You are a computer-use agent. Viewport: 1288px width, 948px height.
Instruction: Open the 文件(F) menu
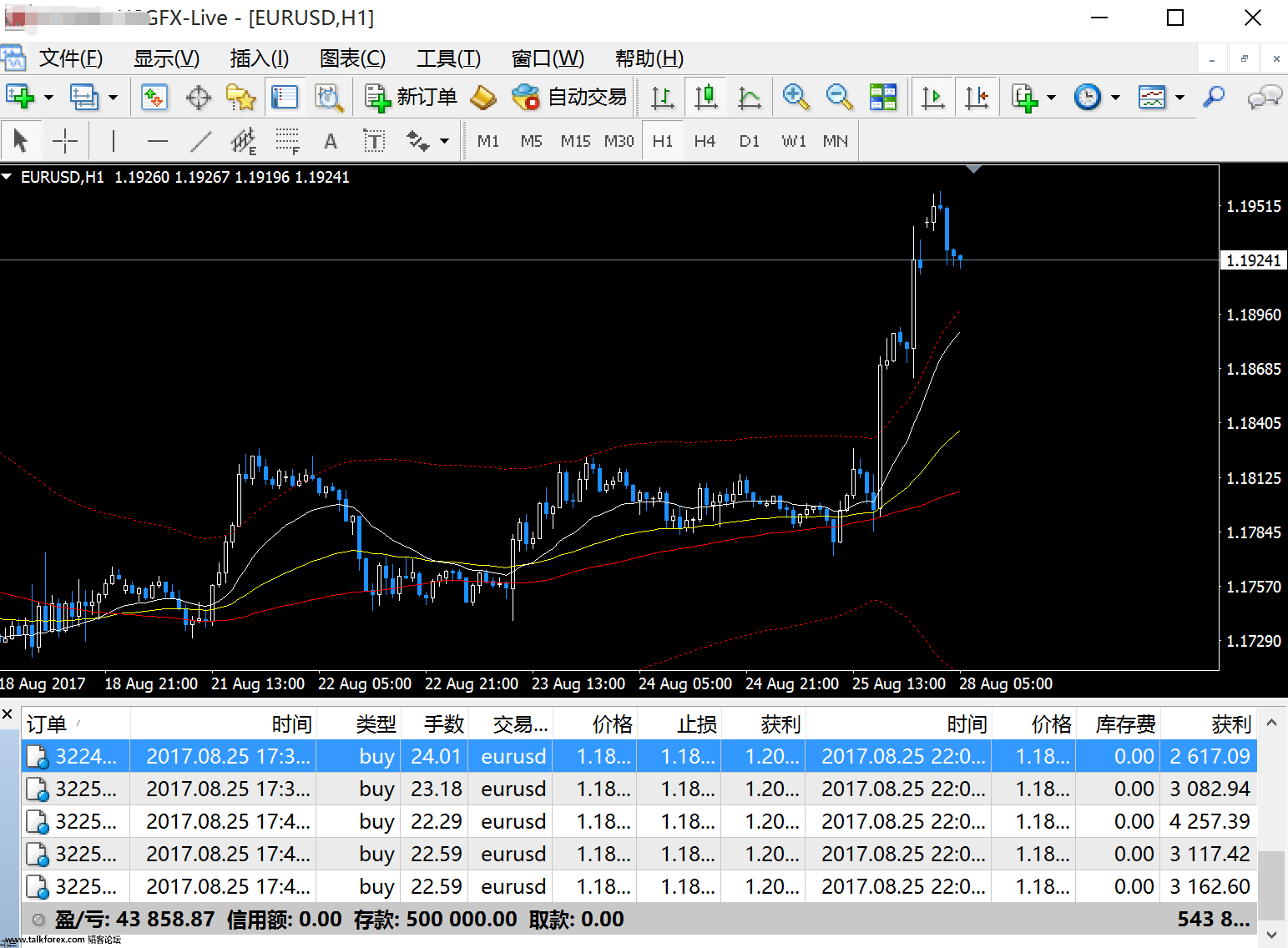[71, 58]
